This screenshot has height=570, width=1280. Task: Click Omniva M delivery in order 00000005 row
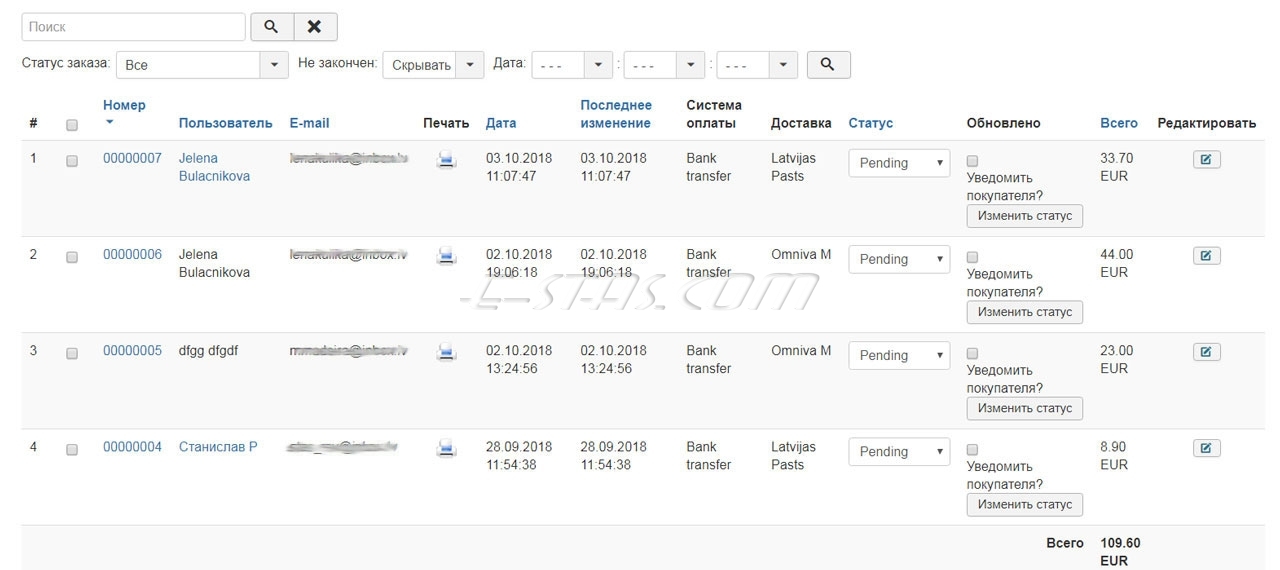point(801,350)
